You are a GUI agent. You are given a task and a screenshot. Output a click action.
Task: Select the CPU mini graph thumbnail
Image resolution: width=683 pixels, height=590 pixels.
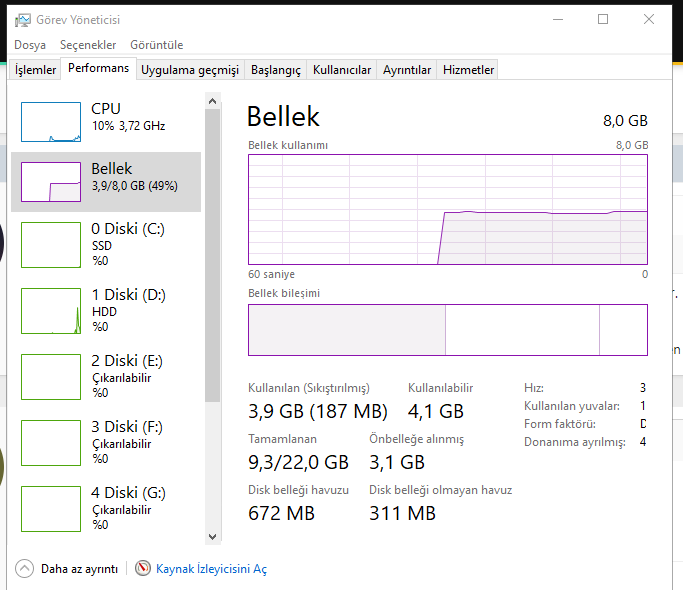tap(51, 121)
